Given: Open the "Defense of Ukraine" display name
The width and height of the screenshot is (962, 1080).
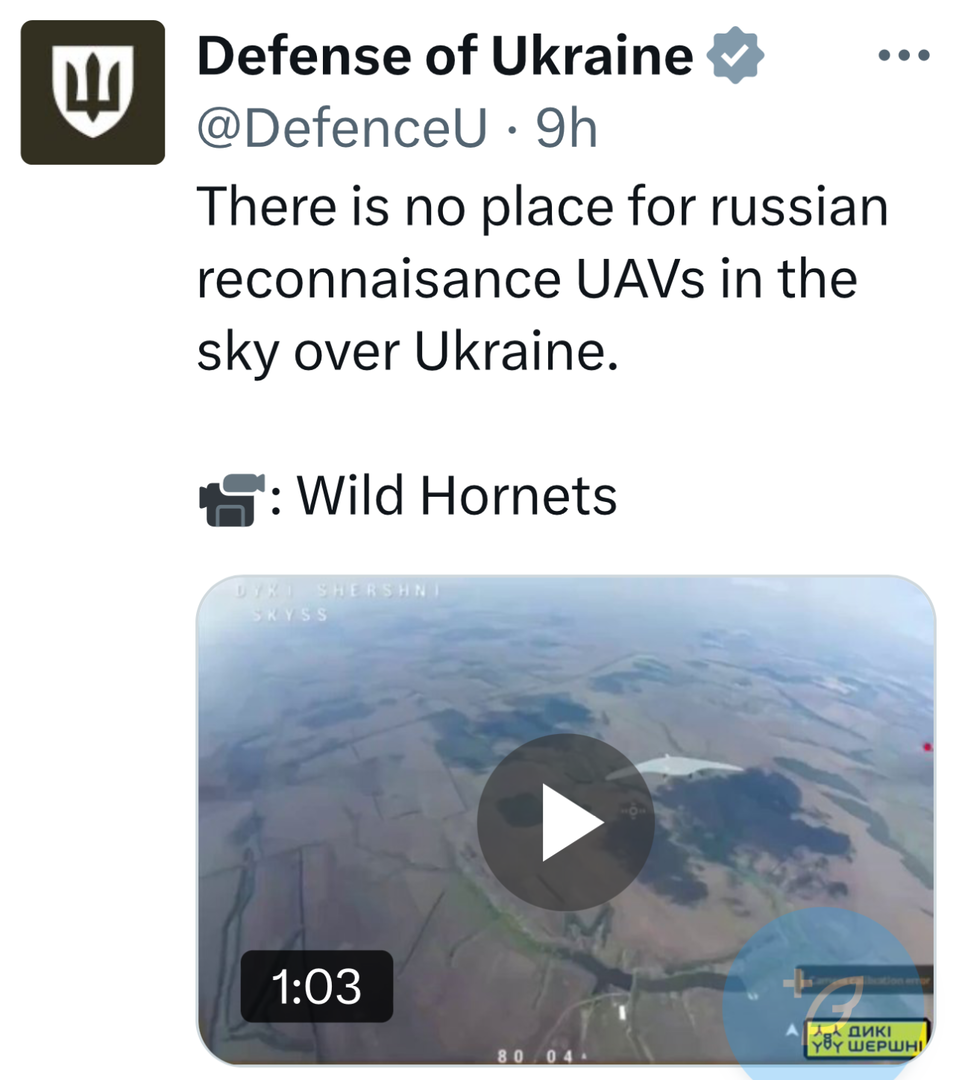Looking at the screenshot, I should (x=445, y=57).
